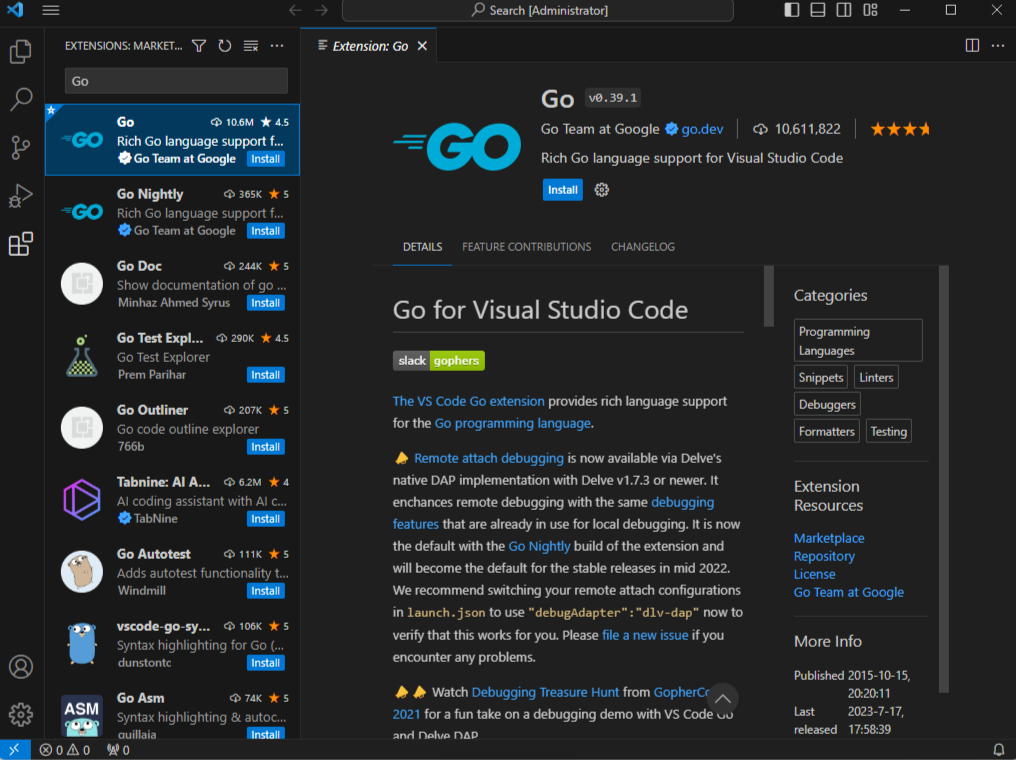Image resolution: width=1016 pixels, height=760 pixels.
Task: Open the Explorer view in activity bar
Action: pyautogui.click(x=21, y=51)
